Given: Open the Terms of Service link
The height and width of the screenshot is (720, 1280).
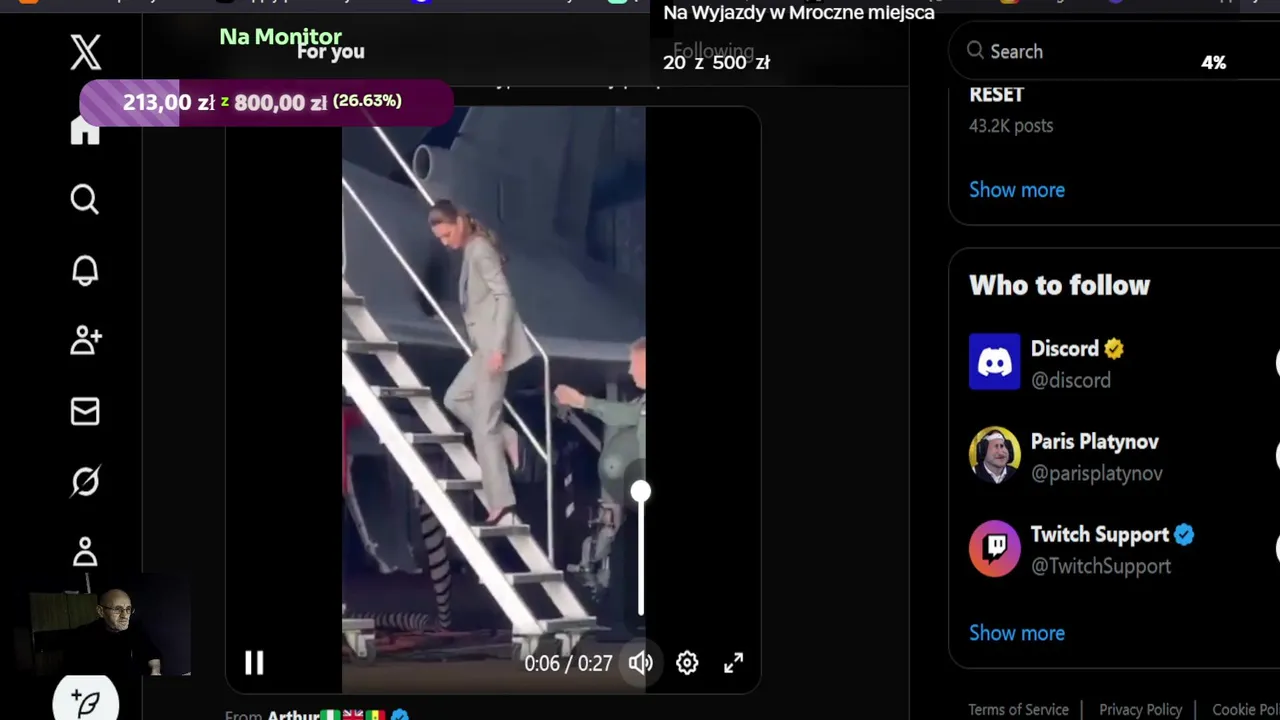Looking at the screenshot, I should (x=1018, y=709).
